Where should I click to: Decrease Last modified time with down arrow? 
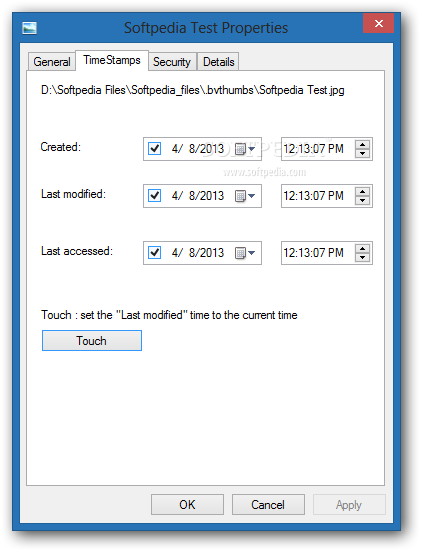click(x=362, y=200)
